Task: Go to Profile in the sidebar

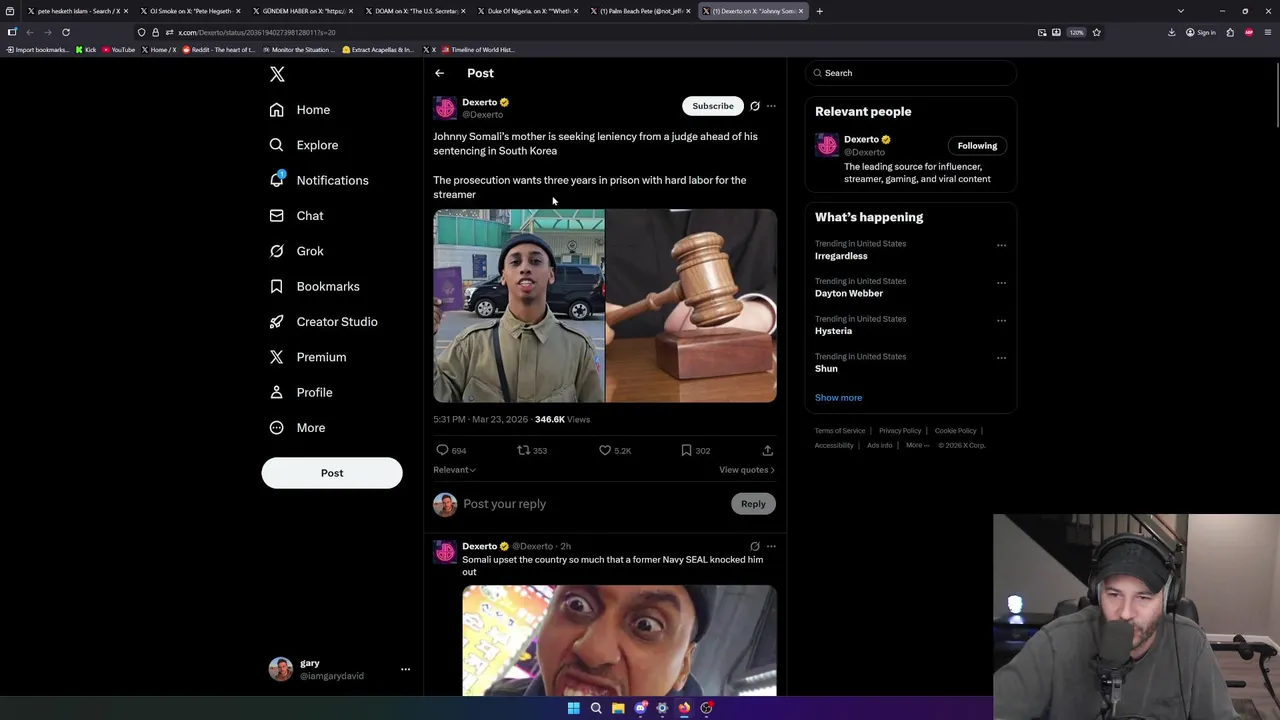Action: [300, 392]
